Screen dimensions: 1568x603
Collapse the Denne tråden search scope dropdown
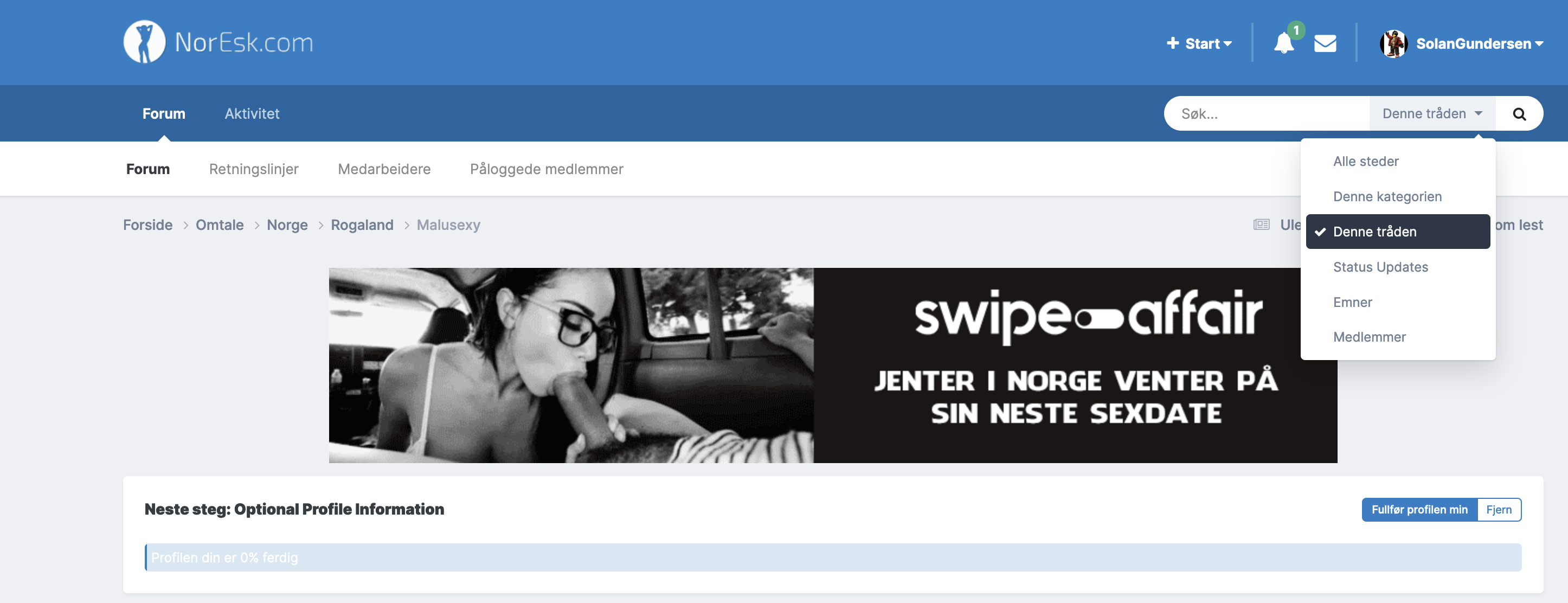pos(1432,113)
